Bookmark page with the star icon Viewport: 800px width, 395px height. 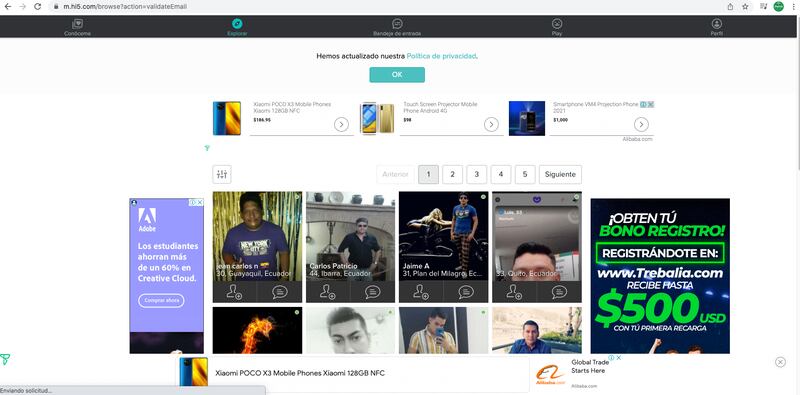coord(745,7)
